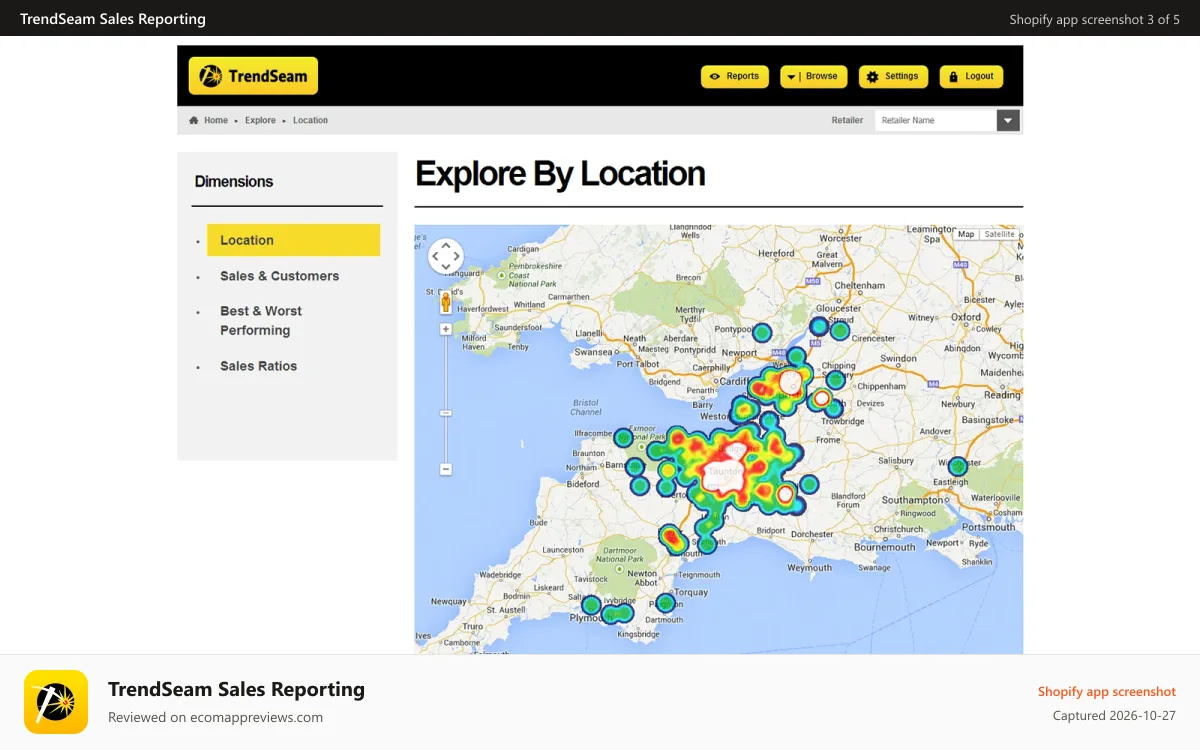Screen dimensions: 1200x750
Task: Click the heat spot at Plymouth
Action: 591,605
